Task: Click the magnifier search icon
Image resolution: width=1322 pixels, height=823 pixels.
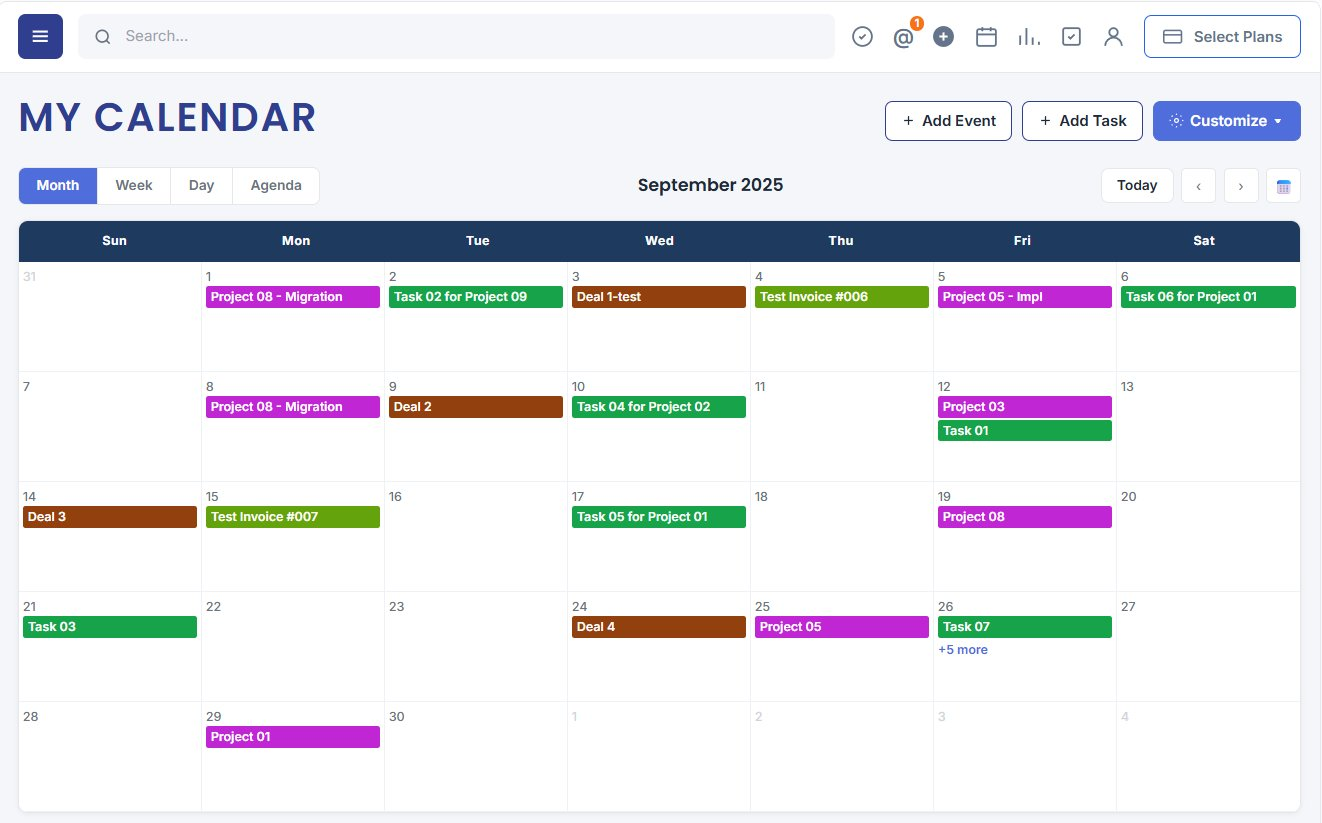Action: (x=102, y=36)
